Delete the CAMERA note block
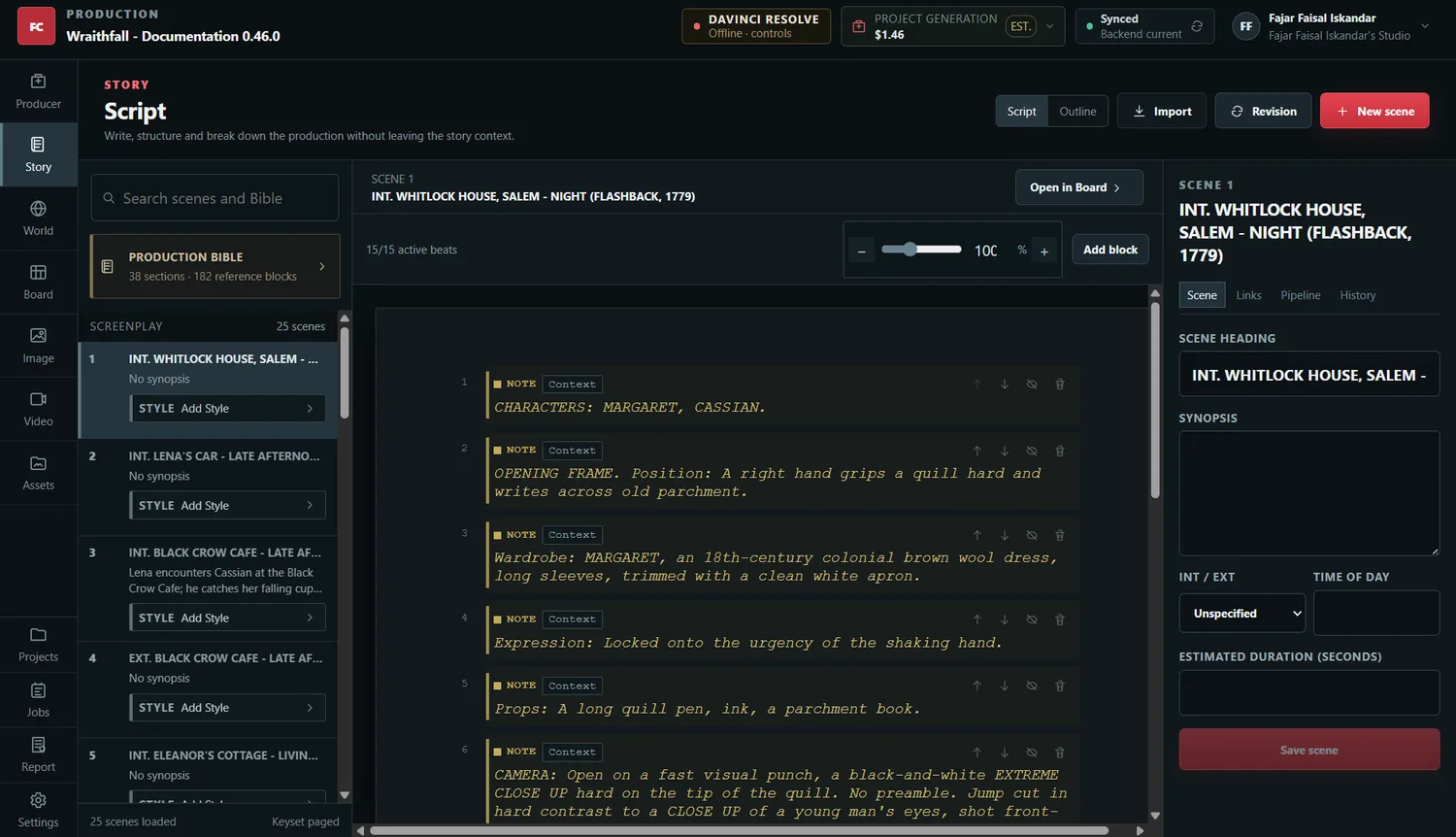The height and width of the screenshot is (837, 1456). pos(1060,753)
